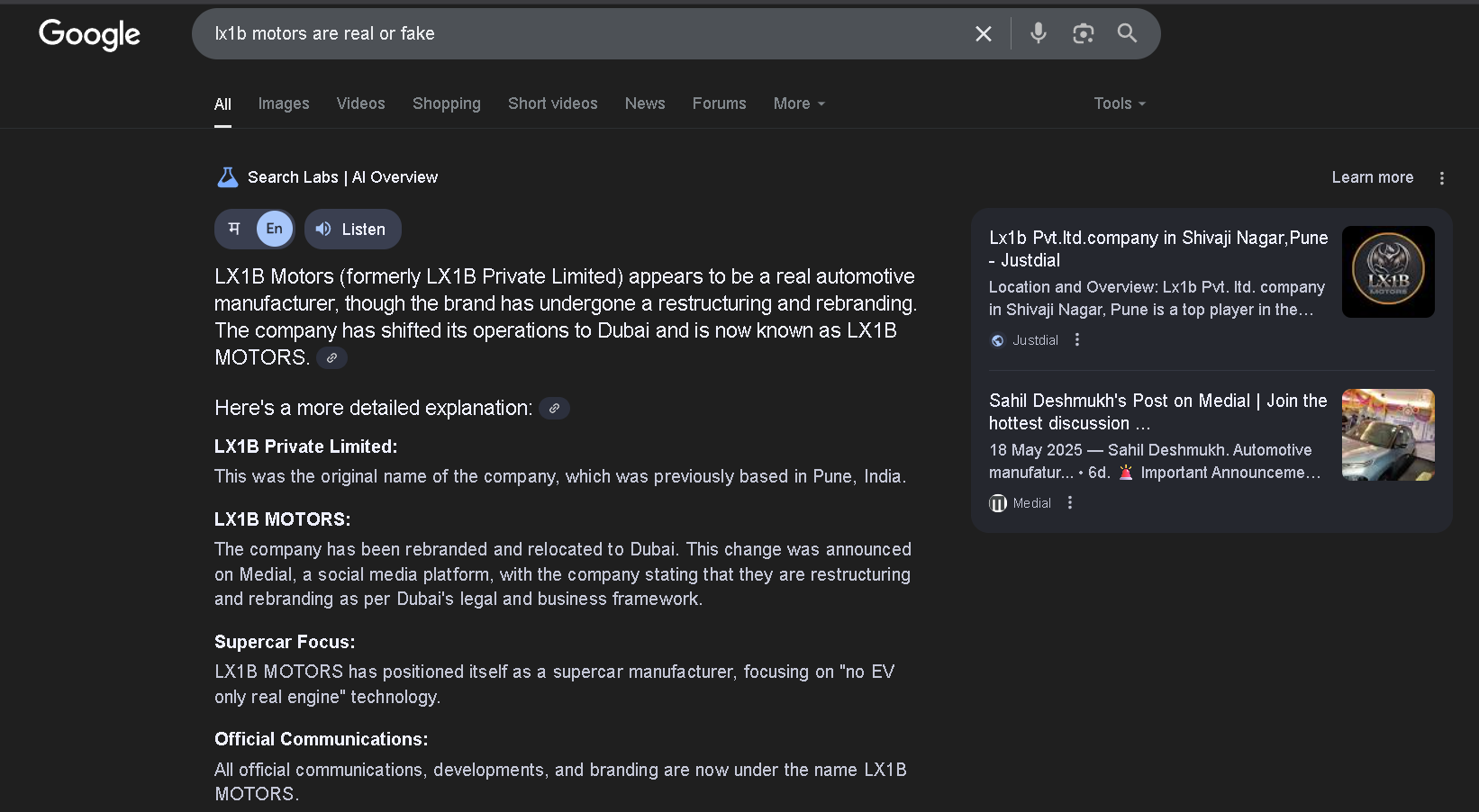
Task: Open AI Overview three-dot options menu
Action: click(x=1441, y=178)
